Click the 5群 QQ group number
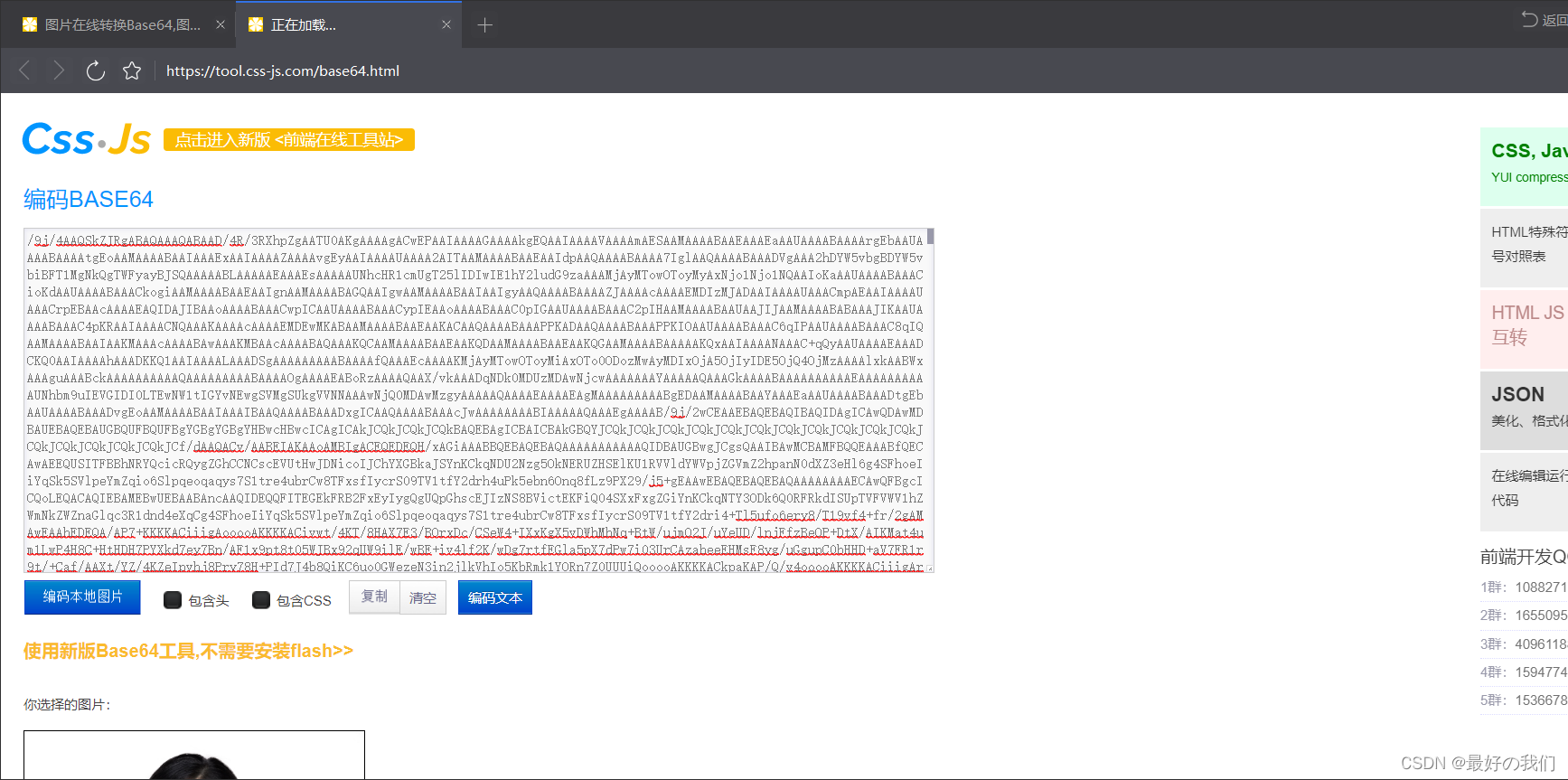 coord(1541,700)
